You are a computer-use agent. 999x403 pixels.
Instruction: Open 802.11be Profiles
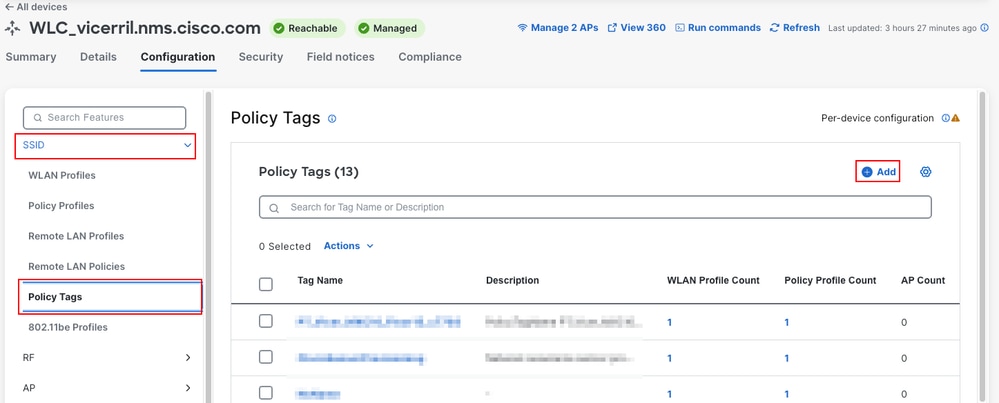(x=68, y=327)
